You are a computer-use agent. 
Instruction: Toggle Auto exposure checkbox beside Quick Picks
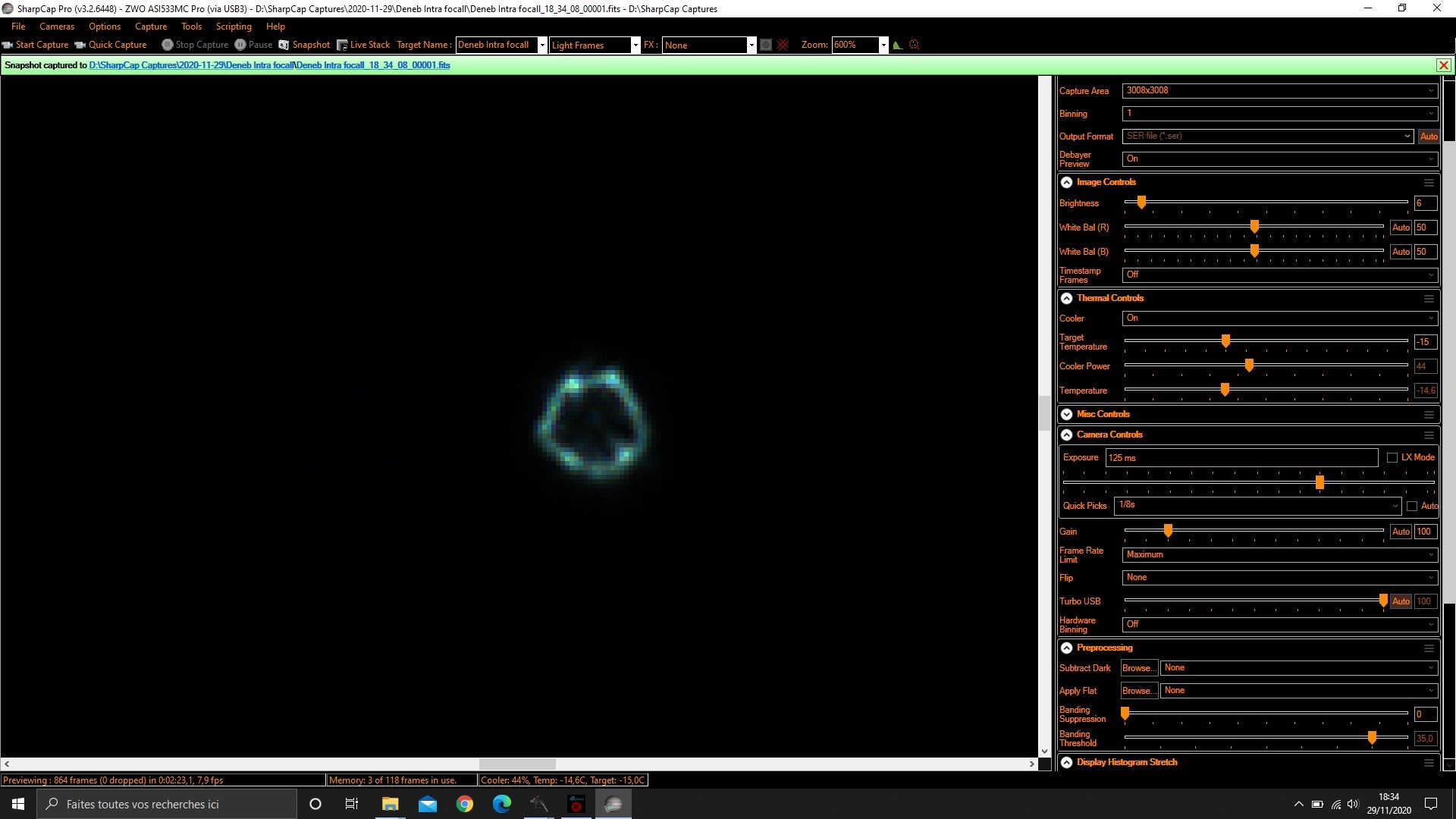(x=1412, y=507)
